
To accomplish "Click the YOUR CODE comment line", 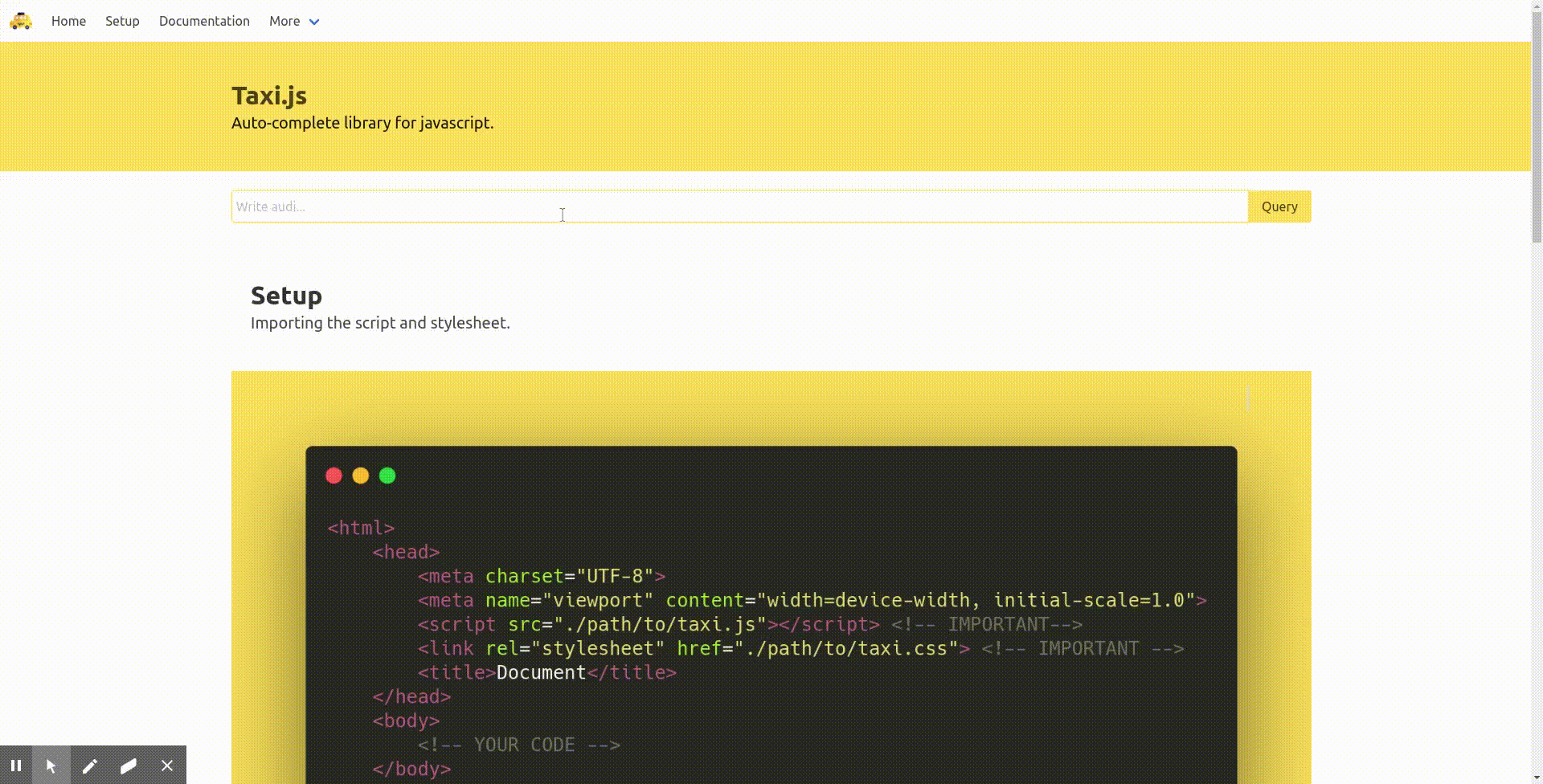I will [519, 745].
